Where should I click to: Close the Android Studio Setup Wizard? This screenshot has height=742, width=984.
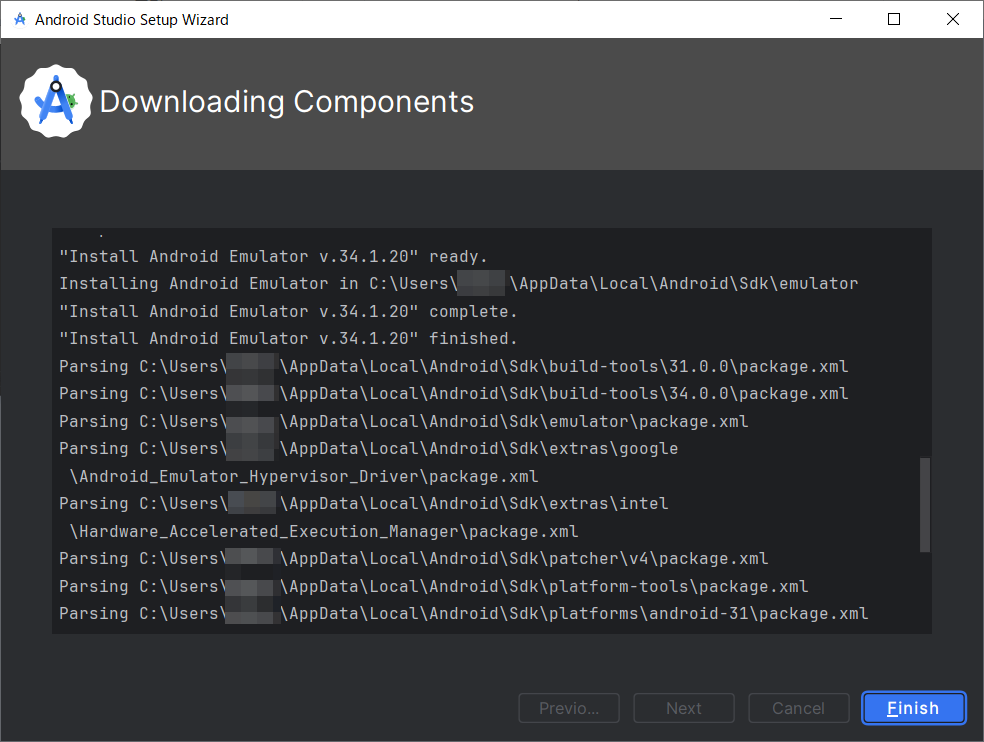pos(952,19)
